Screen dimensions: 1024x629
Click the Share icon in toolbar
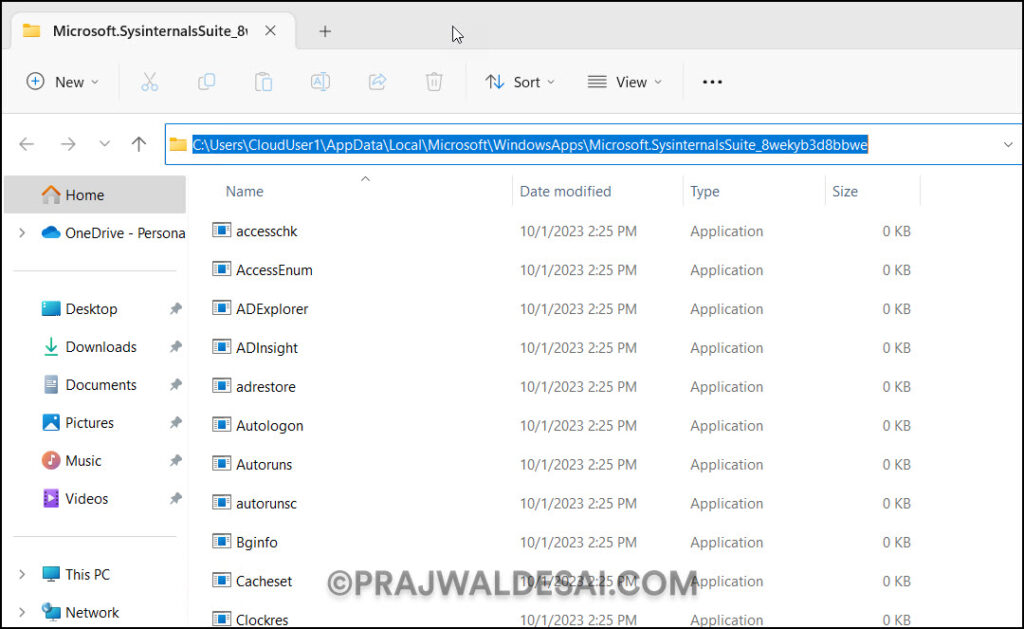(377, 82)
